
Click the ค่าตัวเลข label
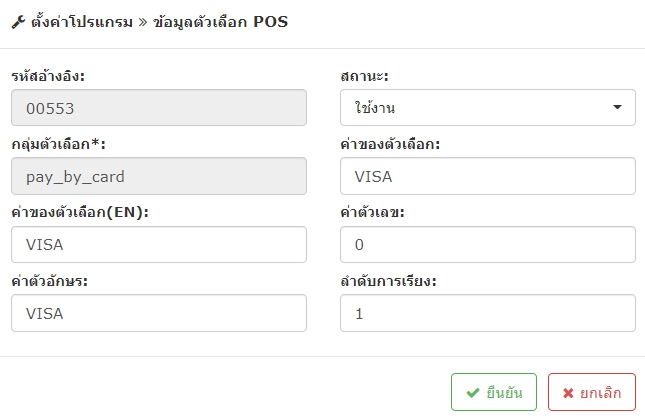pos(373,212)
